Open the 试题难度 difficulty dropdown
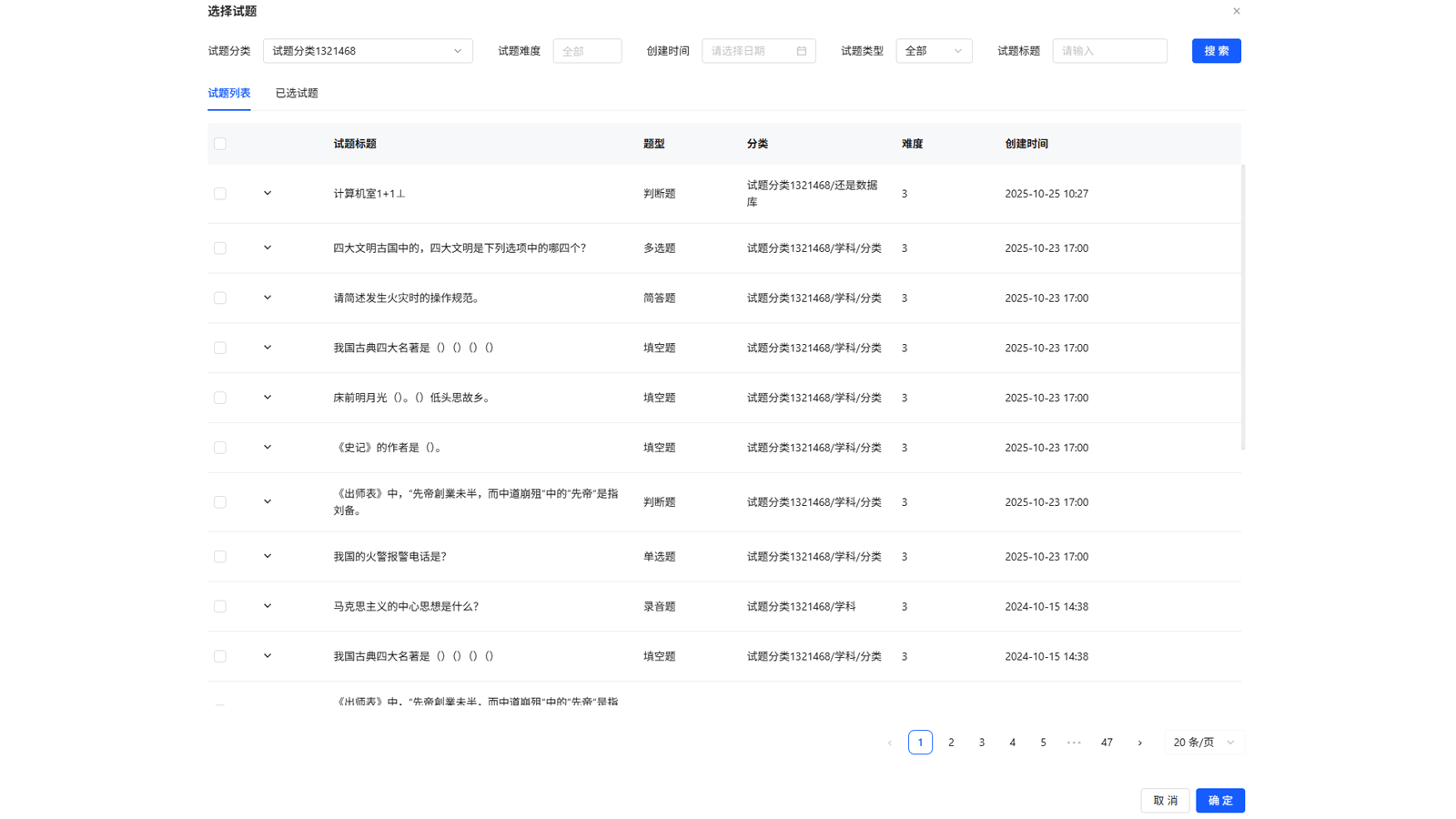 (587, 51)
